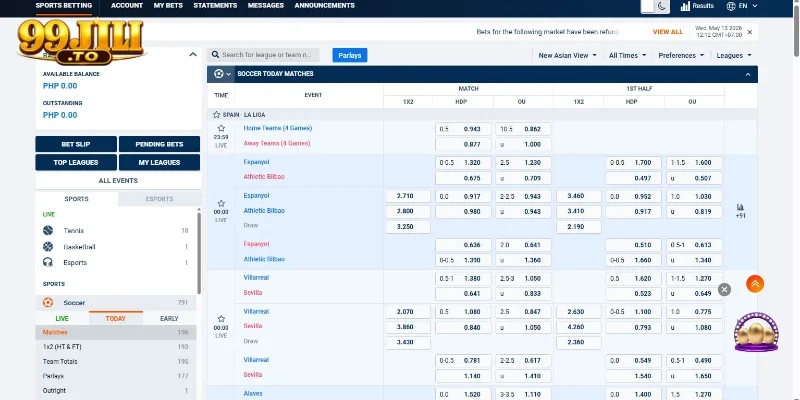
Task: Open Home Teams (4 Games) link
Action: [278, 128]
